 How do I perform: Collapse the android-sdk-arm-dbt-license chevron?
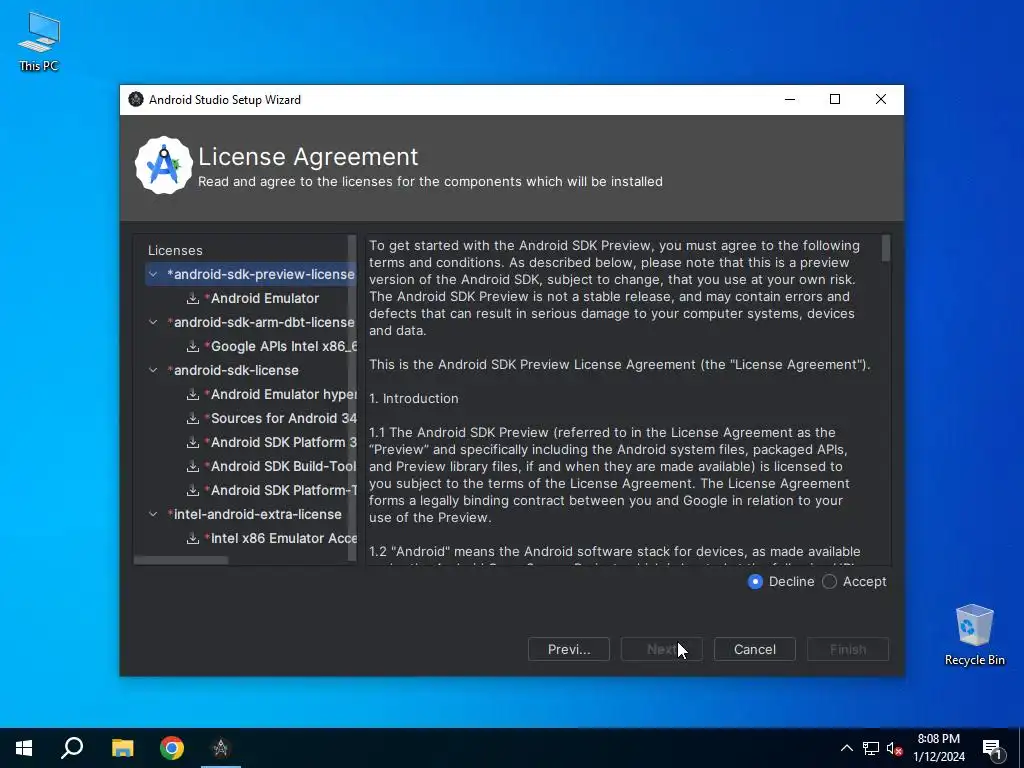pos(153,322)
